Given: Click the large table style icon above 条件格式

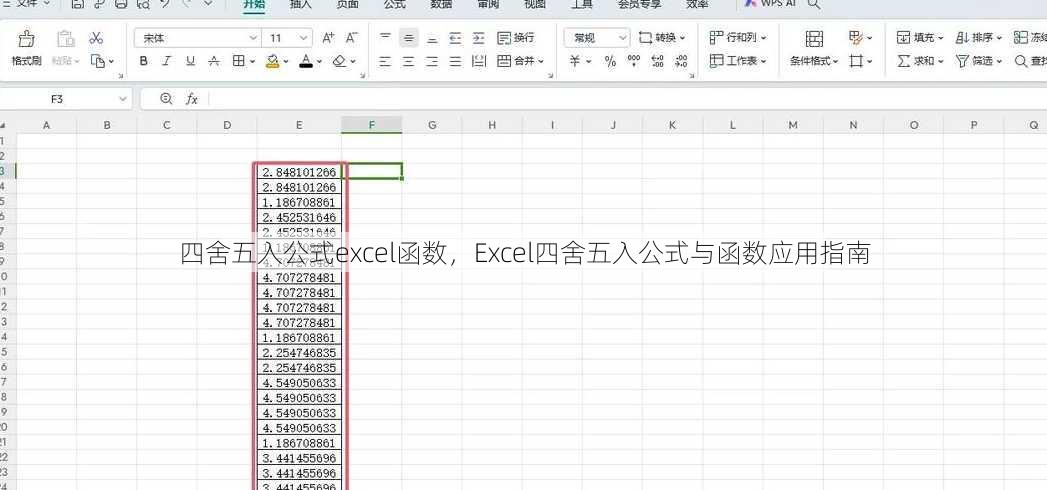Looking at the screenshot, I should [x=814, y=38].
